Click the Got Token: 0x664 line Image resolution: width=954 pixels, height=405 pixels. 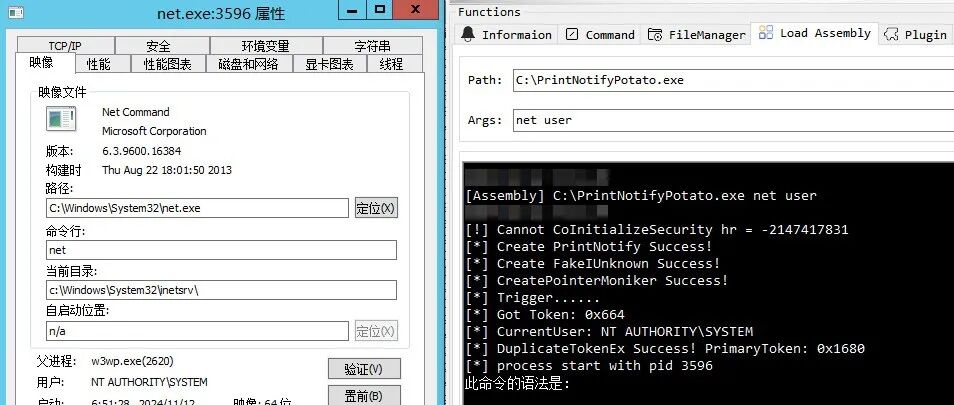545,315
